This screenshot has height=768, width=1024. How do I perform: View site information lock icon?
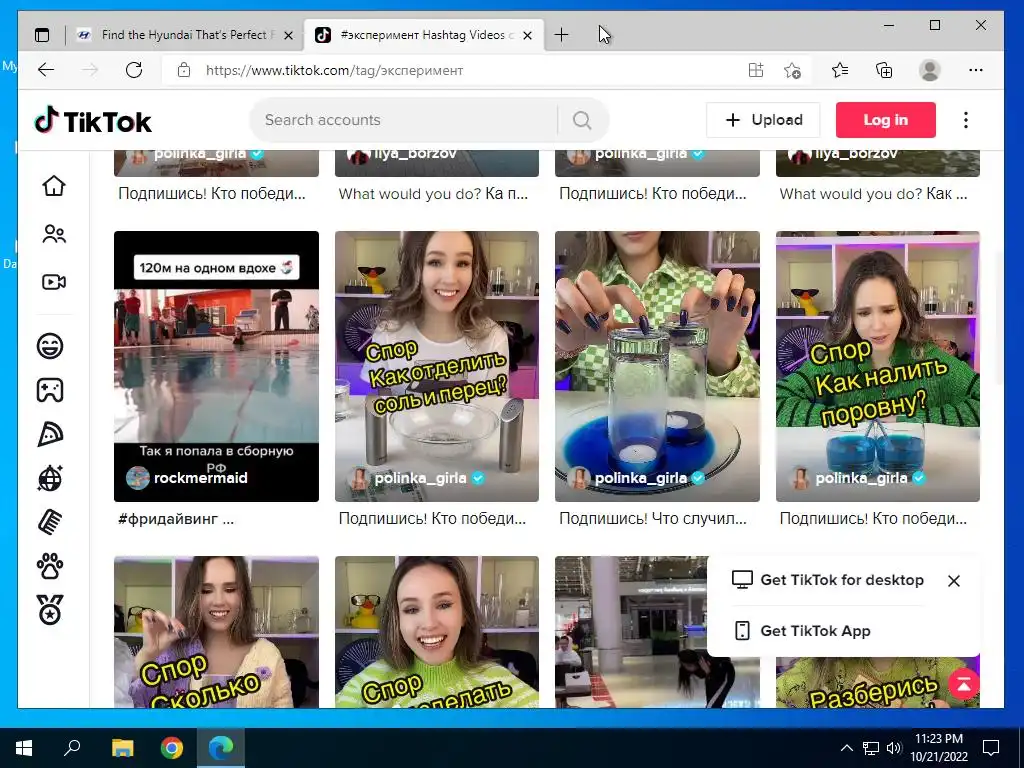184,70
